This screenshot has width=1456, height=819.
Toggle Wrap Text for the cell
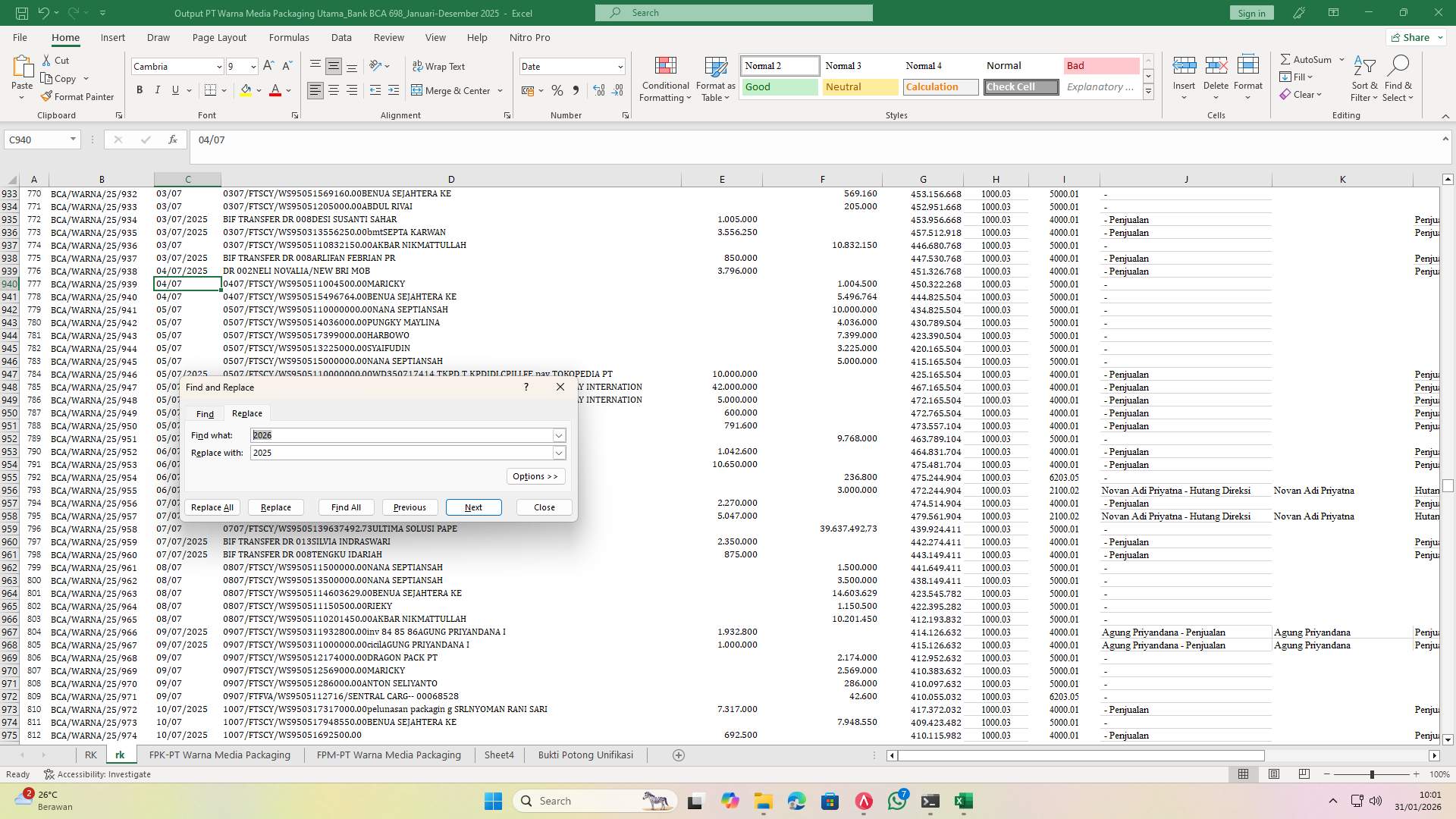click(x=440, y=66)
